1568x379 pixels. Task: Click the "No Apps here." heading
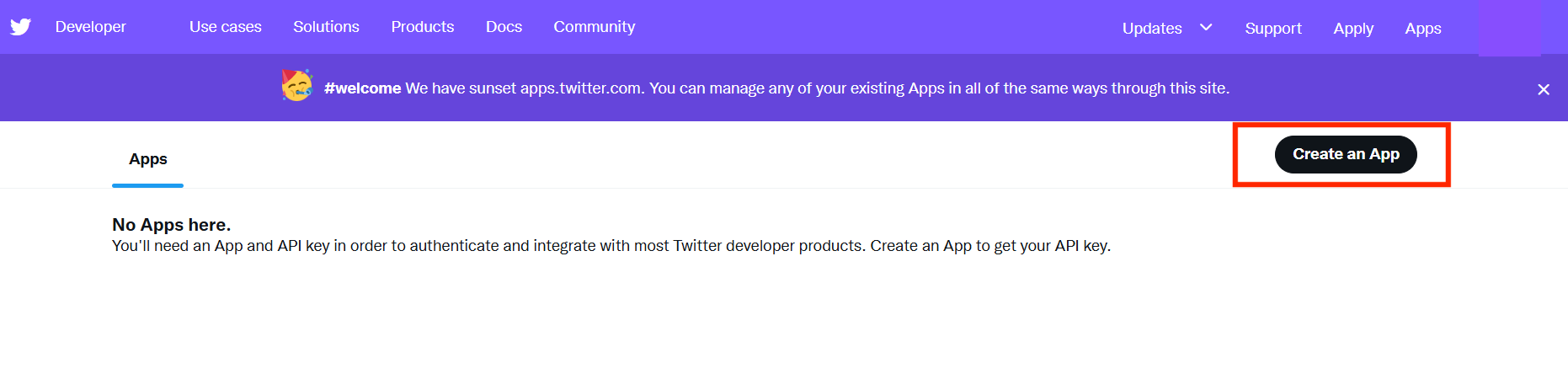[x=171, y=225]
